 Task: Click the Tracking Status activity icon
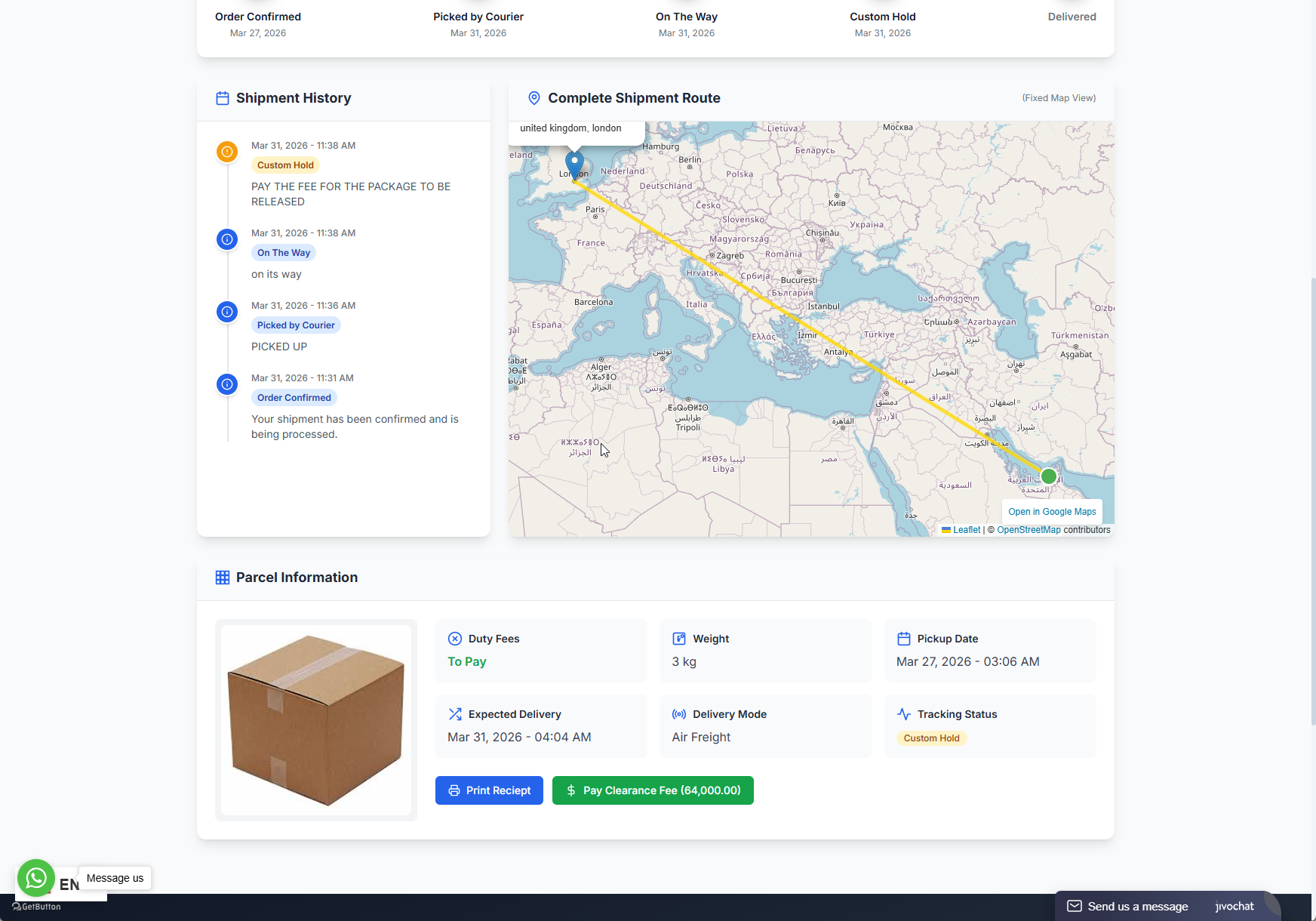904,714
